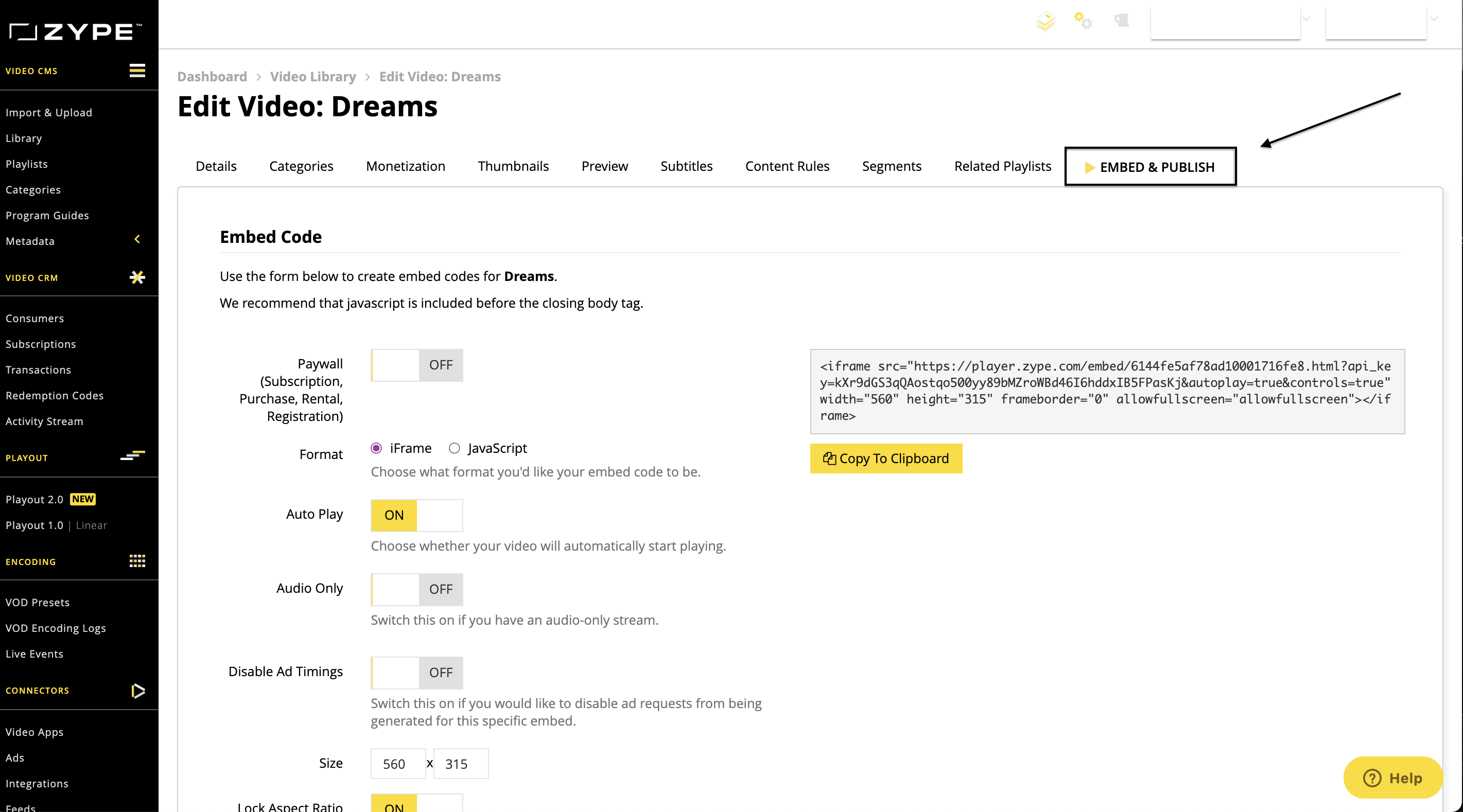Viewport: 1463px width, 812px height.
Task: Click the height size field 315
Action: click(x=461, y=764)
